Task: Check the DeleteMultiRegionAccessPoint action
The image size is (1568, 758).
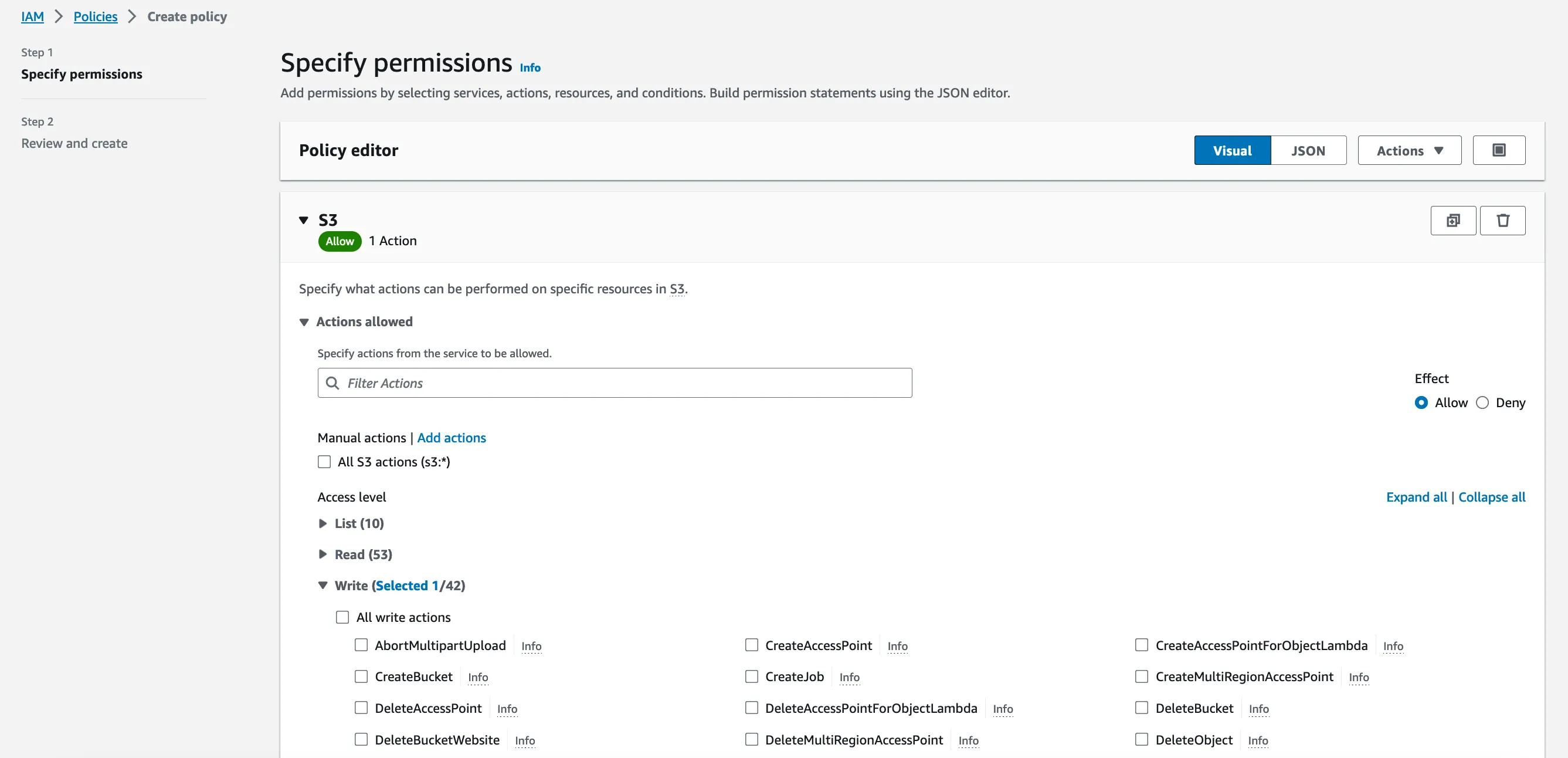Action: click(752, 740)
